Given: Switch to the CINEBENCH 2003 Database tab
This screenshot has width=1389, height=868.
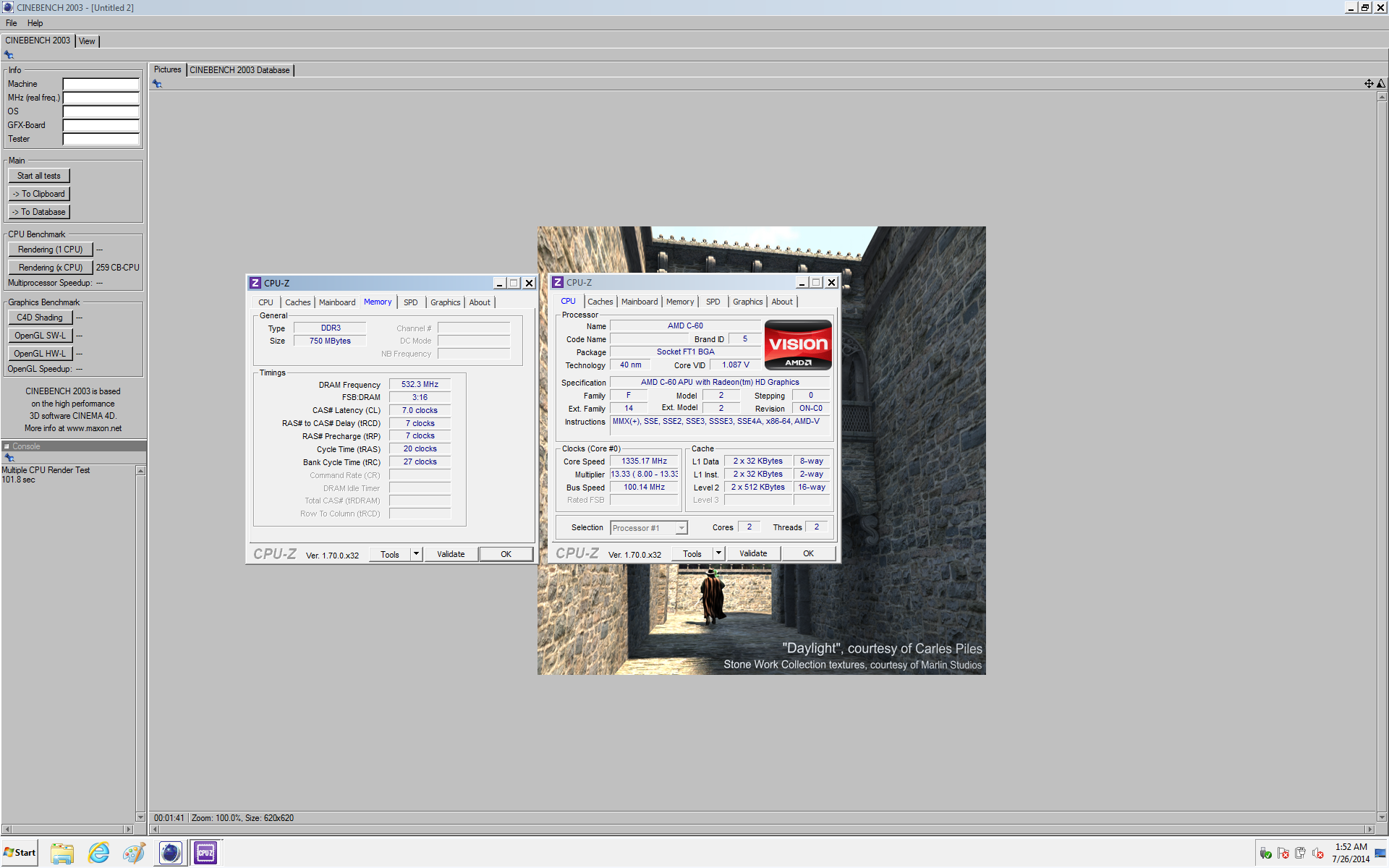Looking at the screenshot, I should point(239,70).
